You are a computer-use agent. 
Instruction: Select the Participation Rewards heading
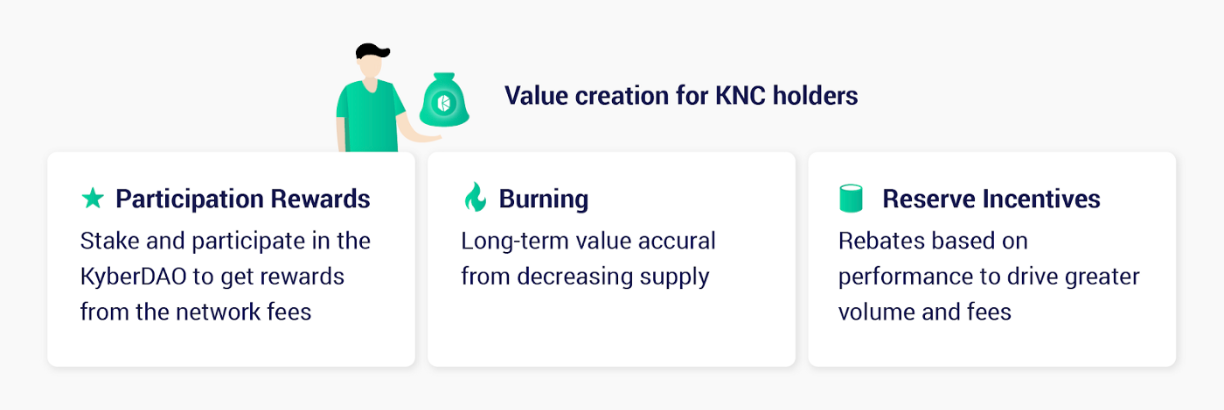[x=243, y=199]
